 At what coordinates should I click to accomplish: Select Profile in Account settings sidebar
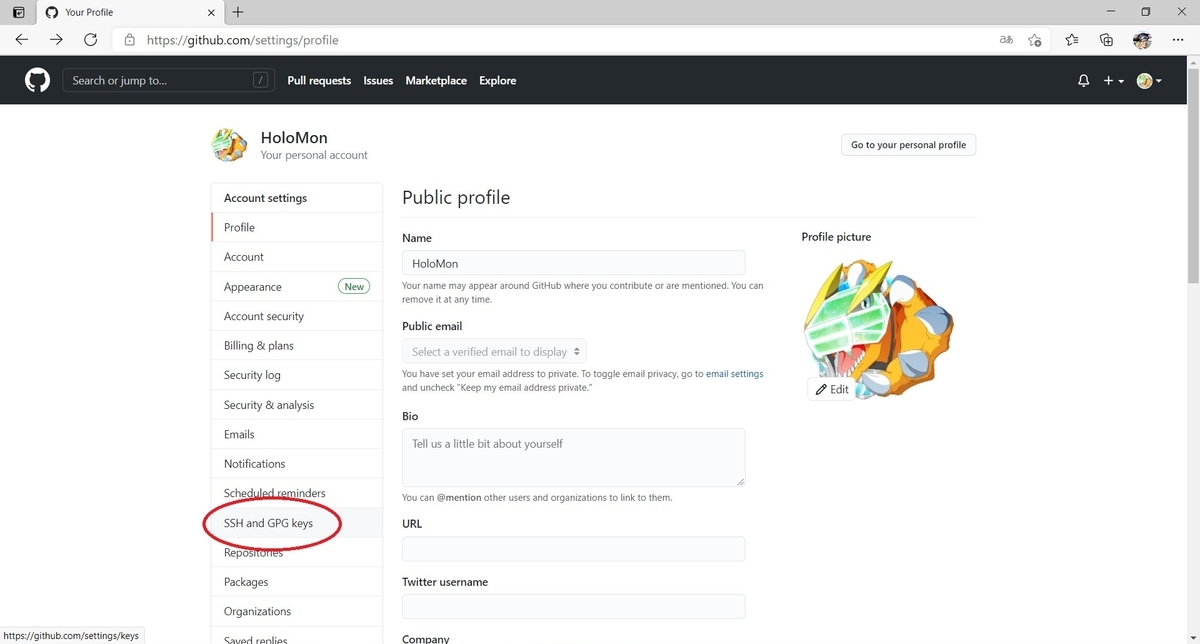[x=297, y=227]
